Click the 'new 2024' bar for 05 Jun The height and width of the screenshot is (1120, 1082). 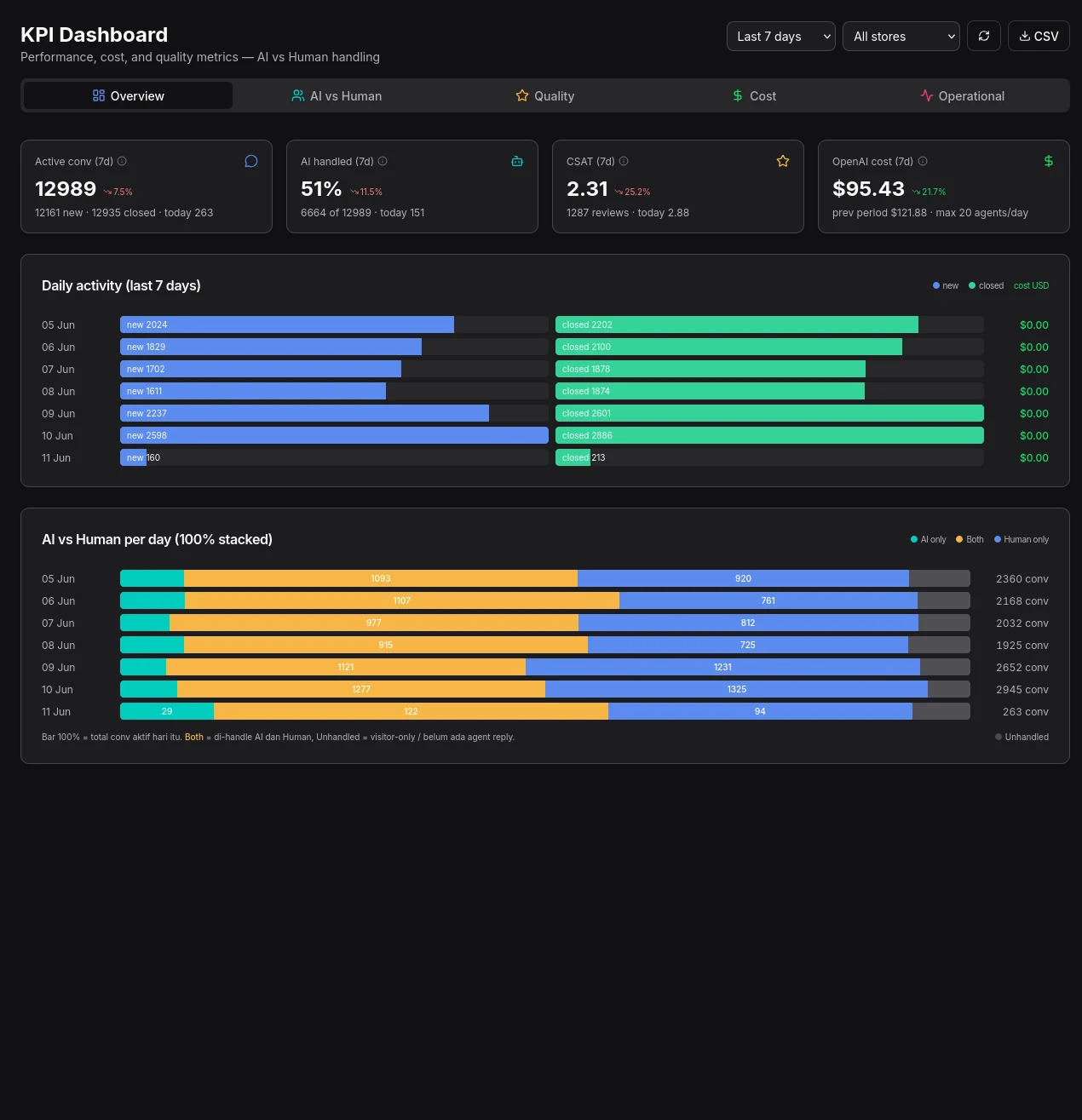click(x=287, y=325)
